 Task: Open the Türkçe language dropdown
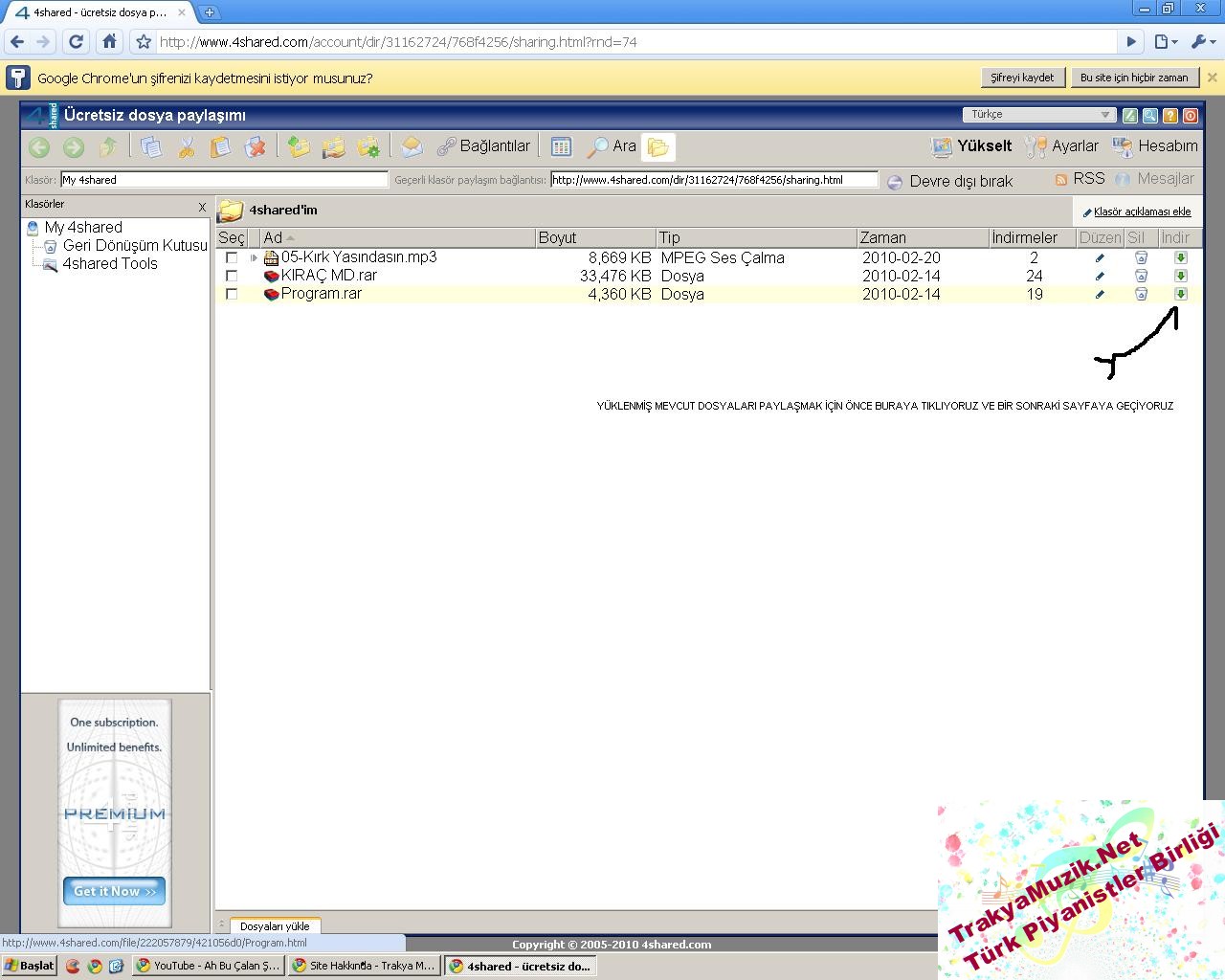[x=1039, y=115]
